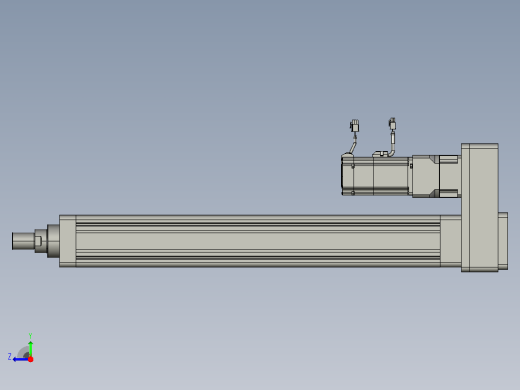Viewport: 520px width, 390px height.
Task: Select the left cable connector plug above the motor
Action: (x=355, y=126)
